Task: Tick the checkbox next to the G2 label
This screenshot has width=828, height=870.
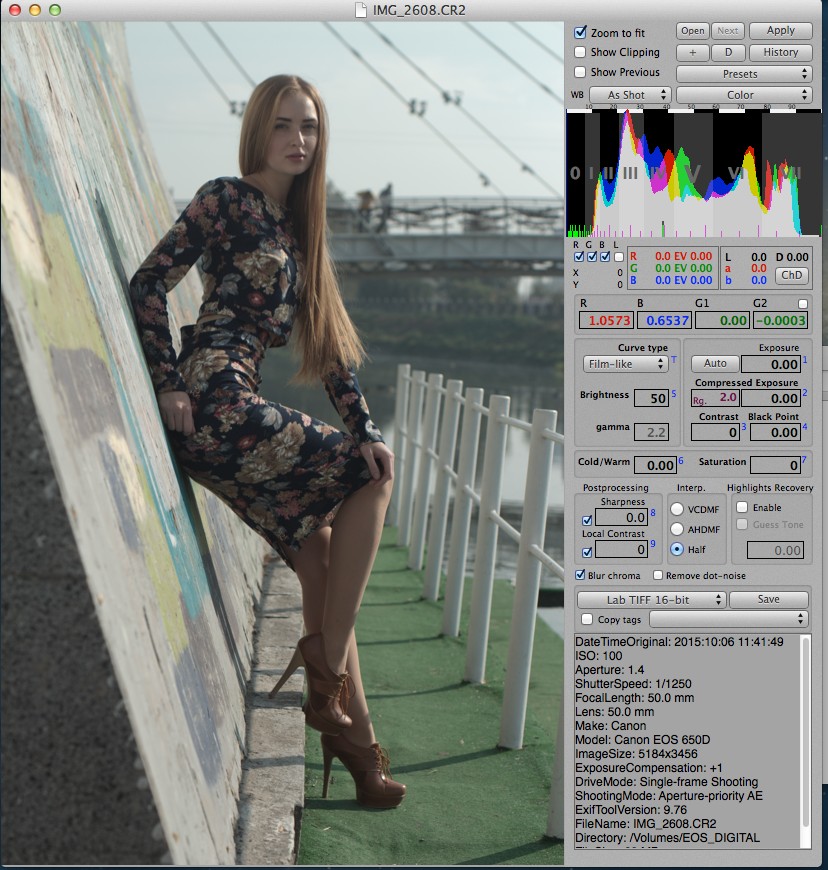Action: click(802, 304)
